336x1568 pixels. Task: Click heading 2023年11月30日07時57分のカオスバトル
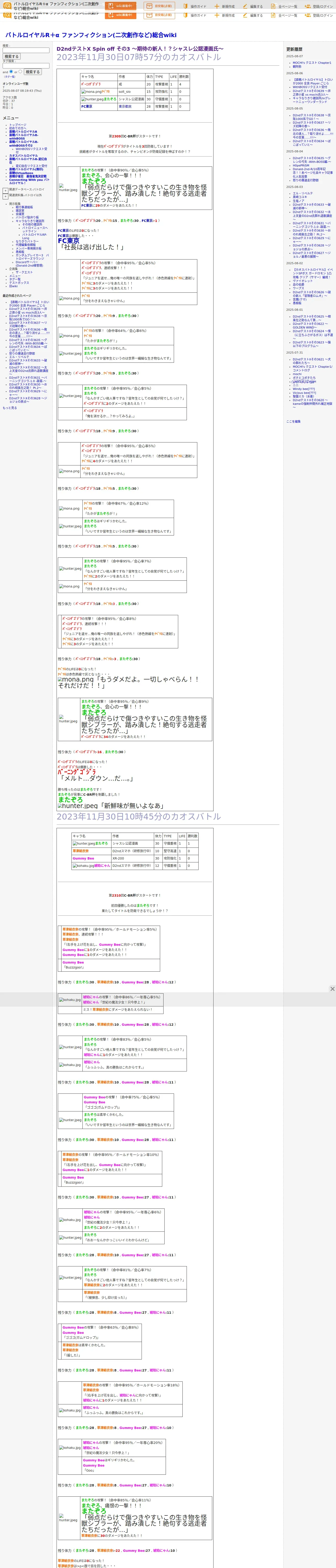tap(138, 57)
